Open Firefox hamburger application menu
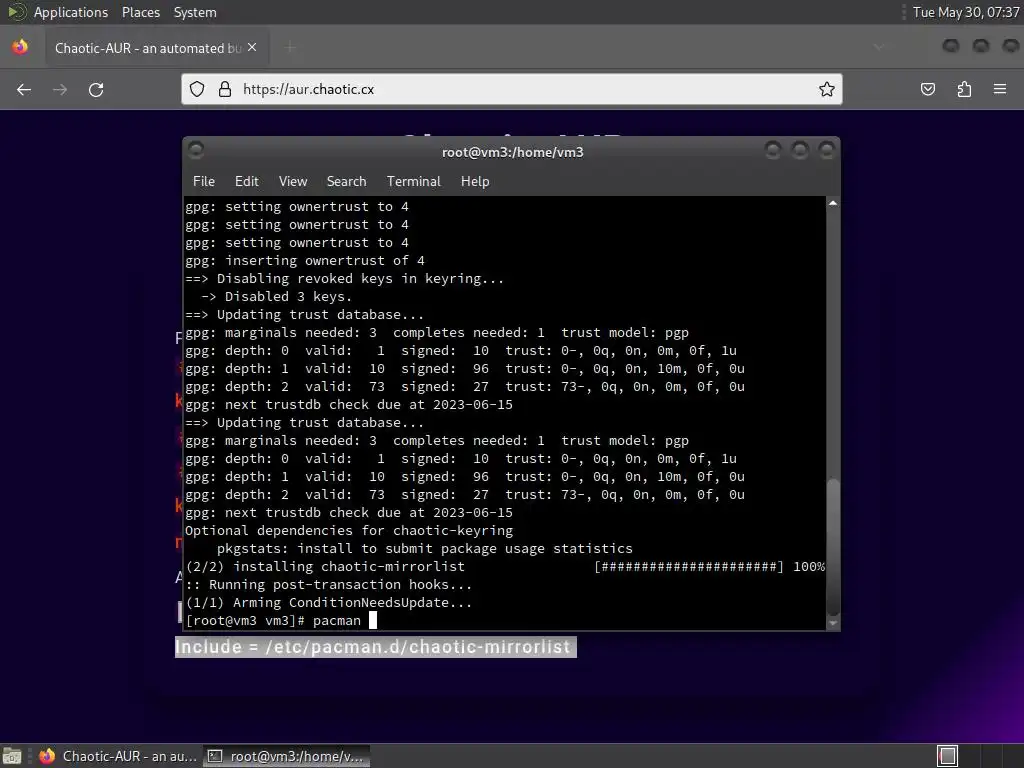This screenshot has width=1024, height=768. click(x=1000, y=89)
